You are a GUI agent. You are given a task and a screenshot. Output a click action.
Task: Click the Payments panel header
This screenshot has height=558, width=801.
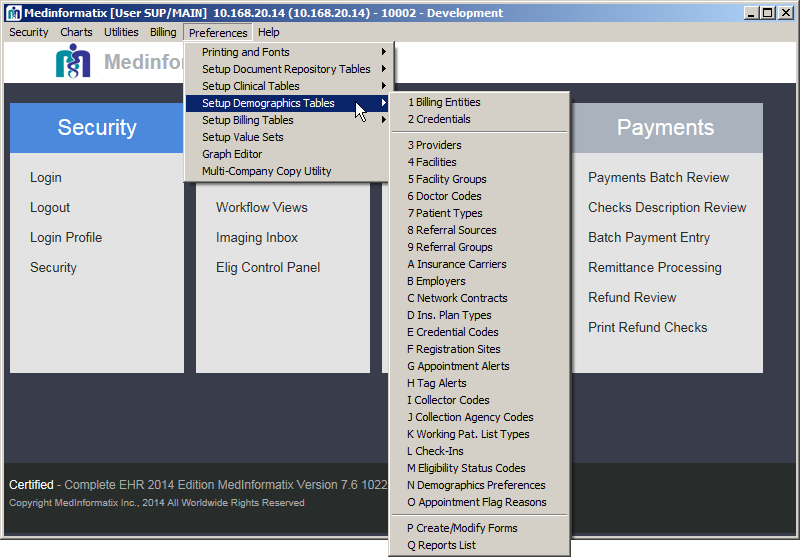pos(665,128)
